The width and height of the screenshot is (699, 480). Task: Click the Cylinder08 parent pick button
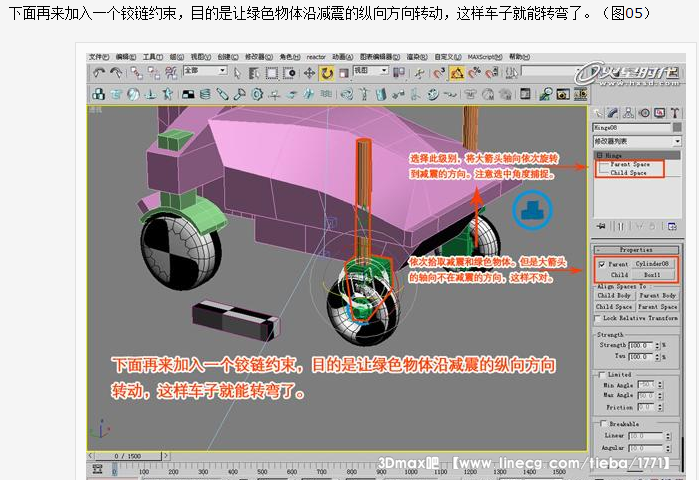pyautogui.click(x=652, y=264)
